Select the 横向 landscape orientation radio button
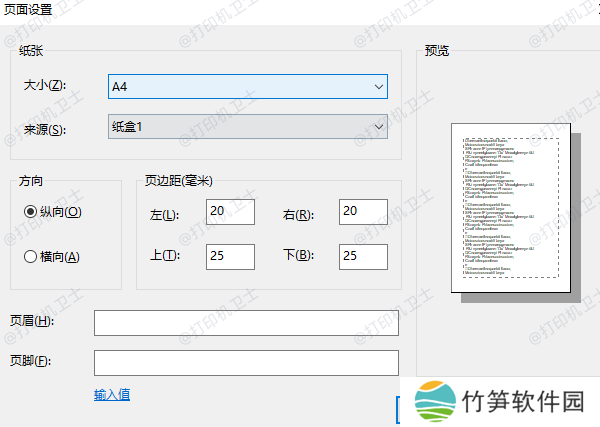Image resolution: width=600 pixels, height=427 pixels. tap(31, 257)
